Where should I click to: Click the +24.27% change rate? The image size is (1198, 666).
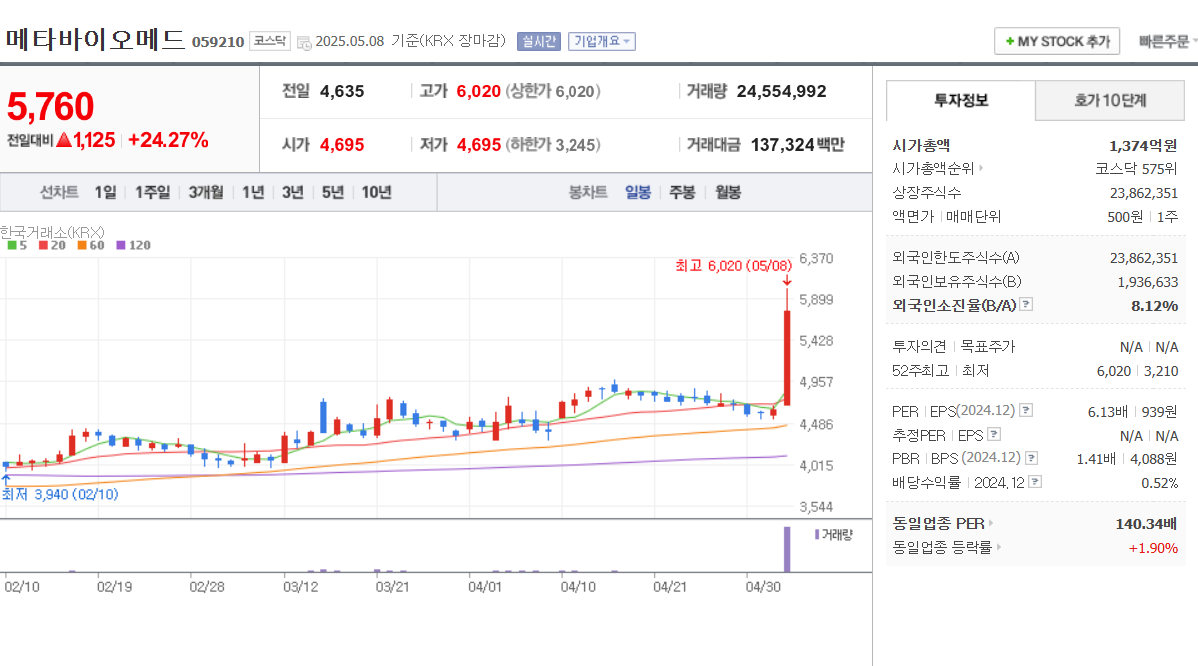tap(168, 140)
